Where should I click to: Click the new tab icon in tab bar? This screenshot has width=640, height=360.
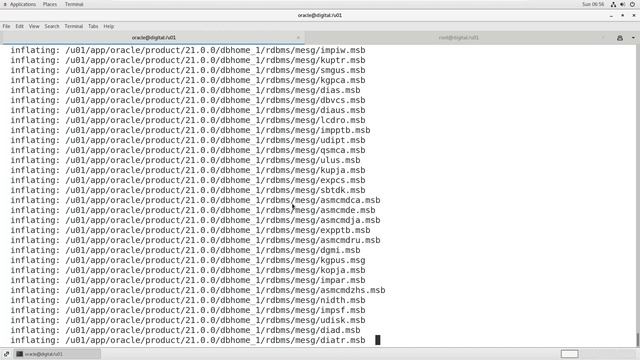620,38
